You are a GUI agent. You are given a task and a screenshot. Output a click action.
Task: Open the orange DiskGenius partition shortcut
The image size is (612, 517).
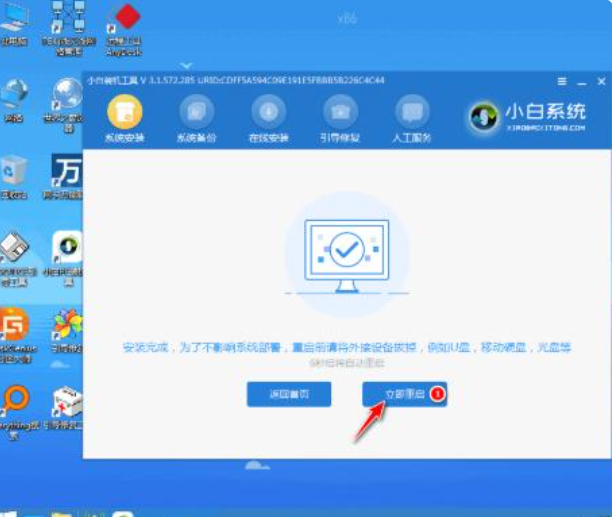point(14,325)
